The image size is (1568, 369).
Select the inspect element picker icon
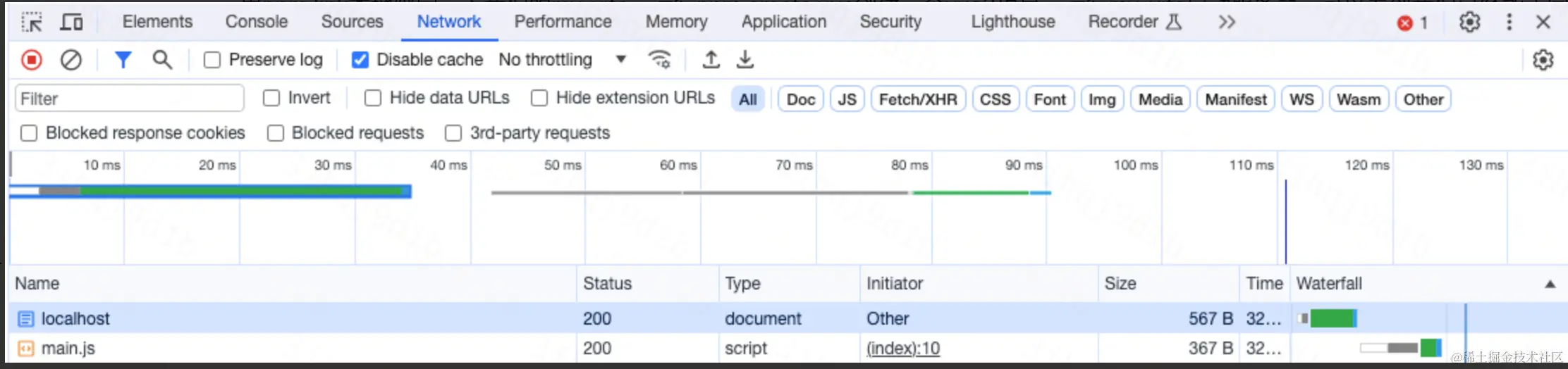tap(32, 22)
